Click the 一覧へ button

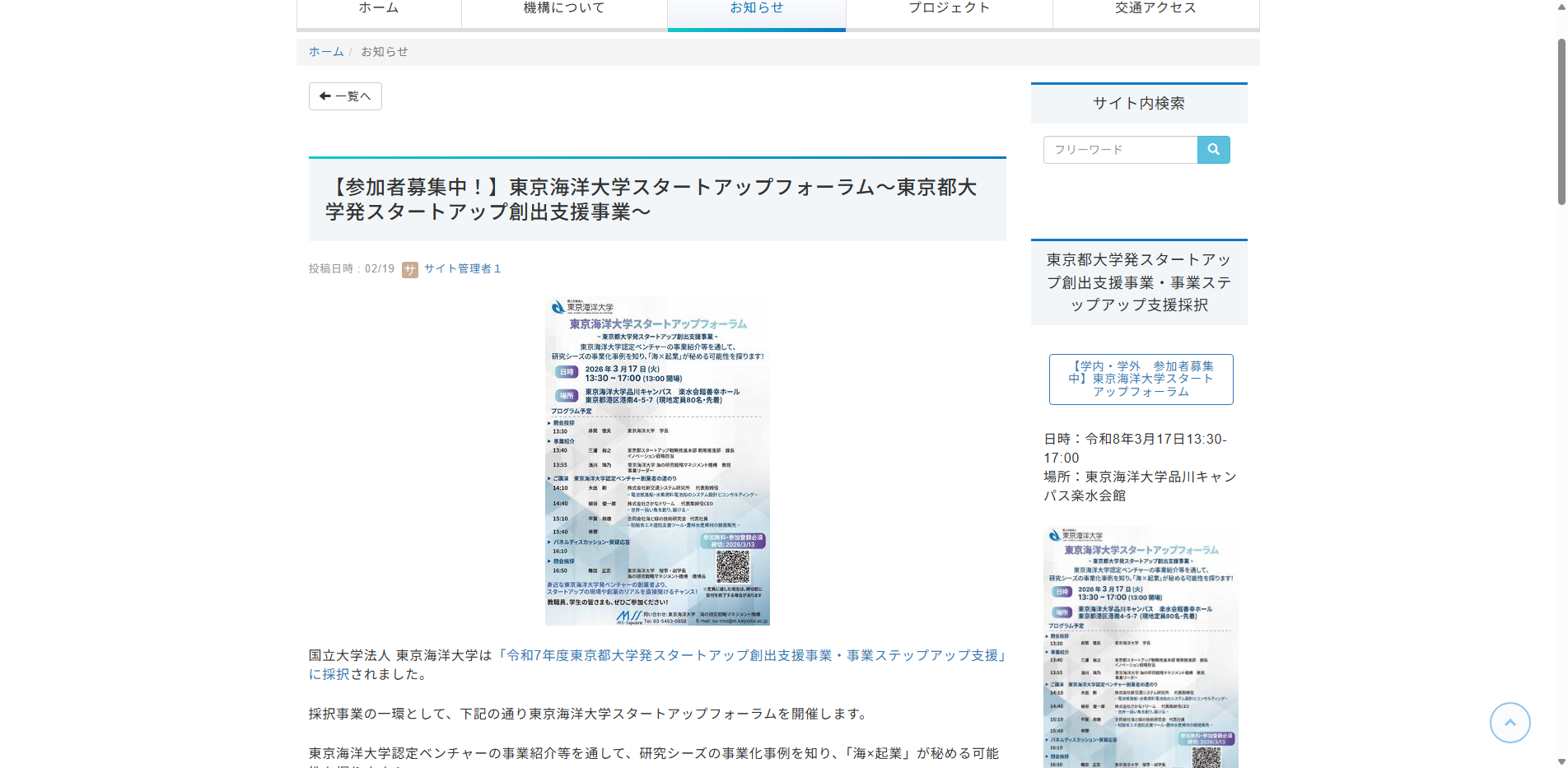pos(344,95)
